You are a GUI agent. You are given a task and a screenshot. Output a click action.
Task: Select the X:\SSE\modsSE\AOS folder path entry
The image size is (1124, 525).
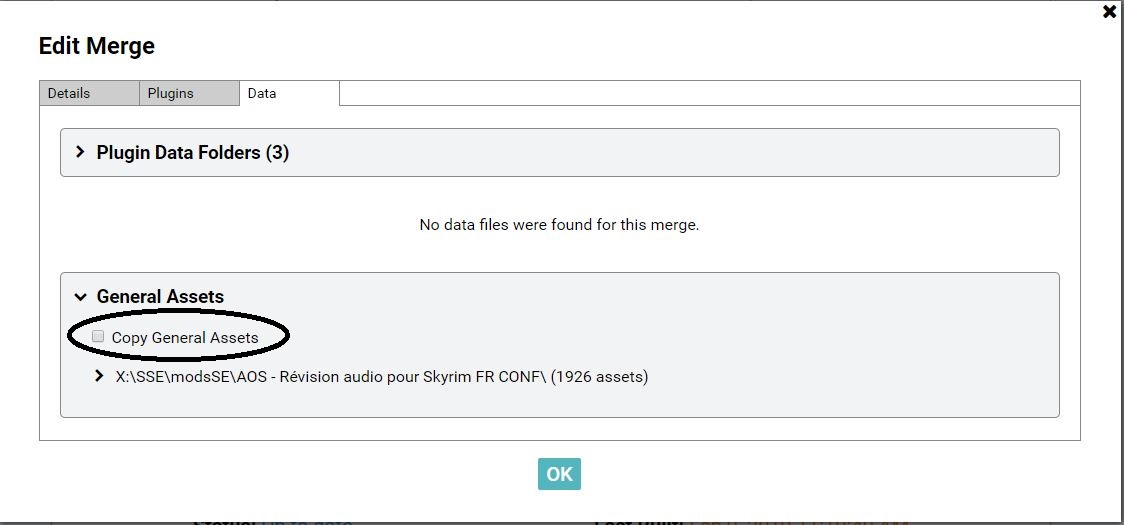point(381,377)
